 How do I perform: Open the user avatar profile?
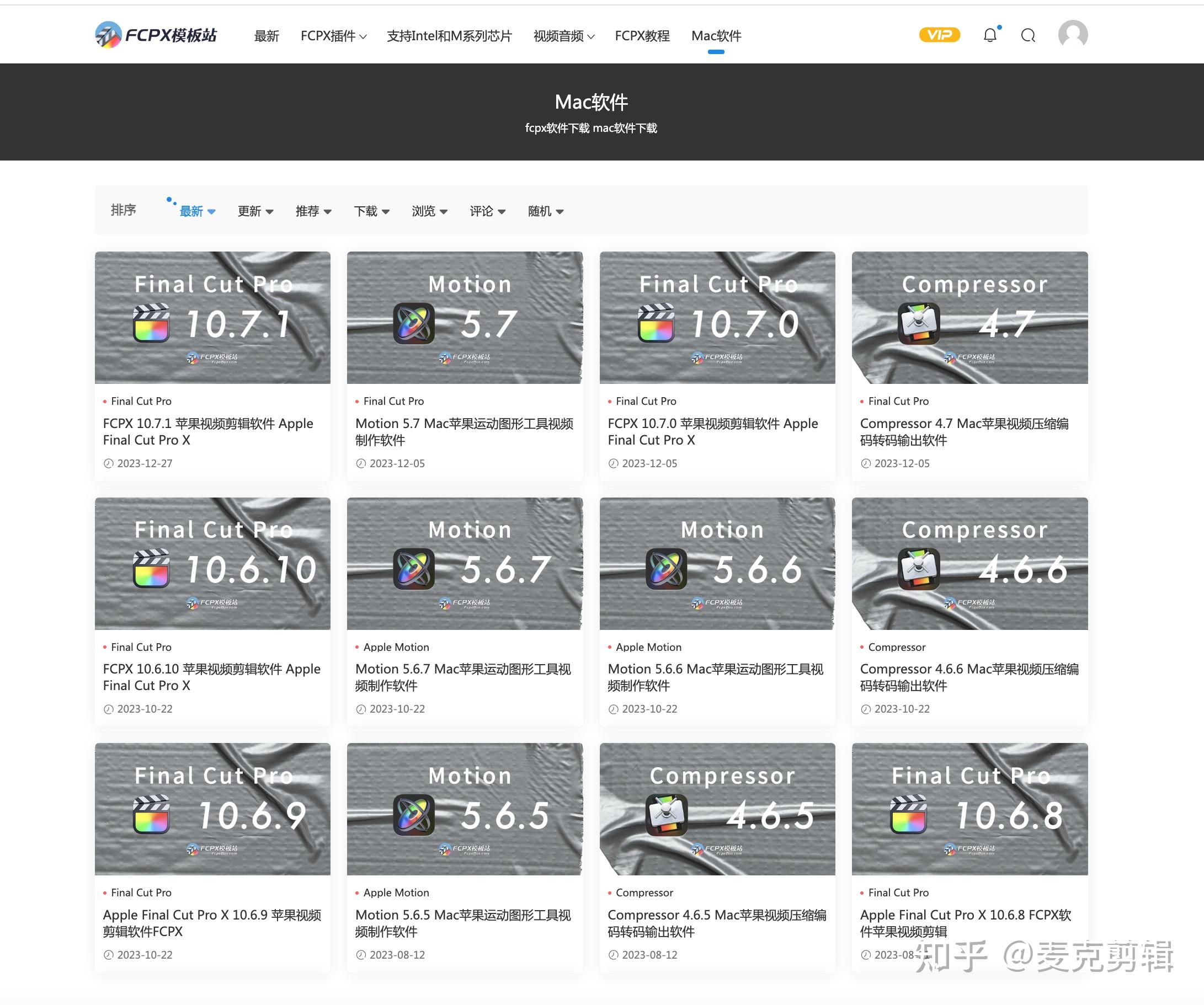[x=1073, y=34]
